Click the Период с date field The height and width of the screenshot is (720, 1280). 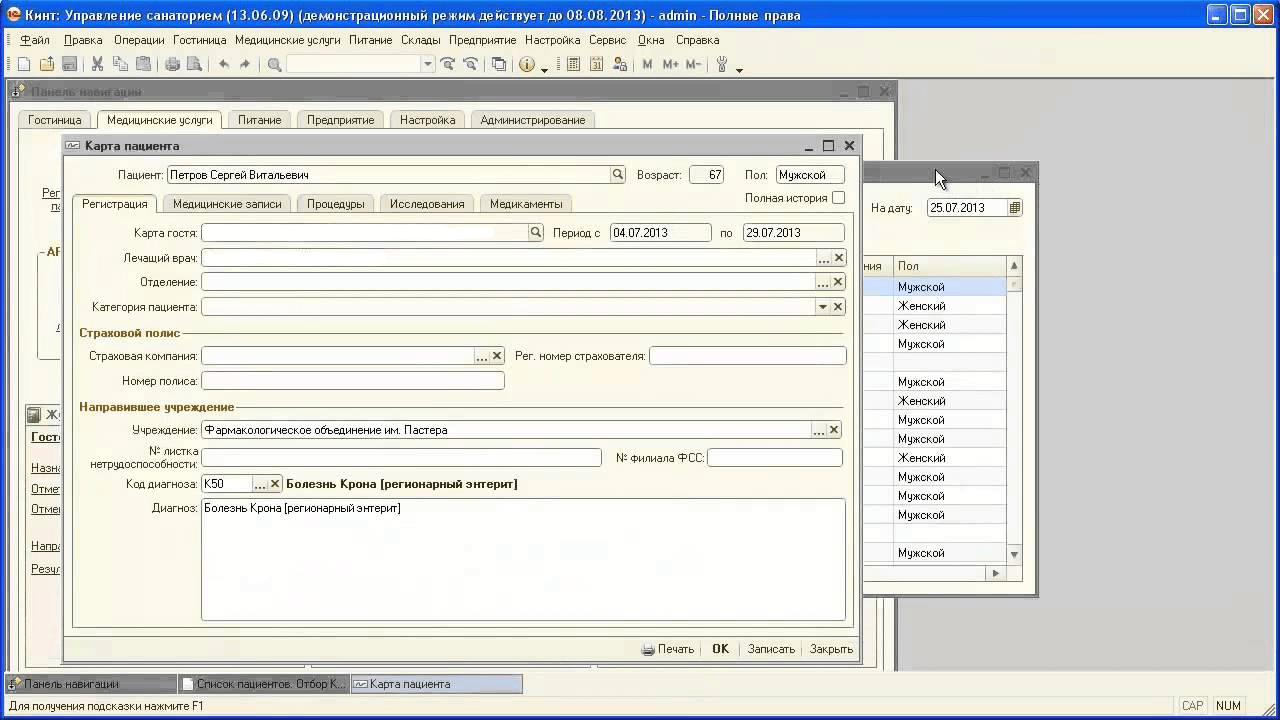pos(661,233)
